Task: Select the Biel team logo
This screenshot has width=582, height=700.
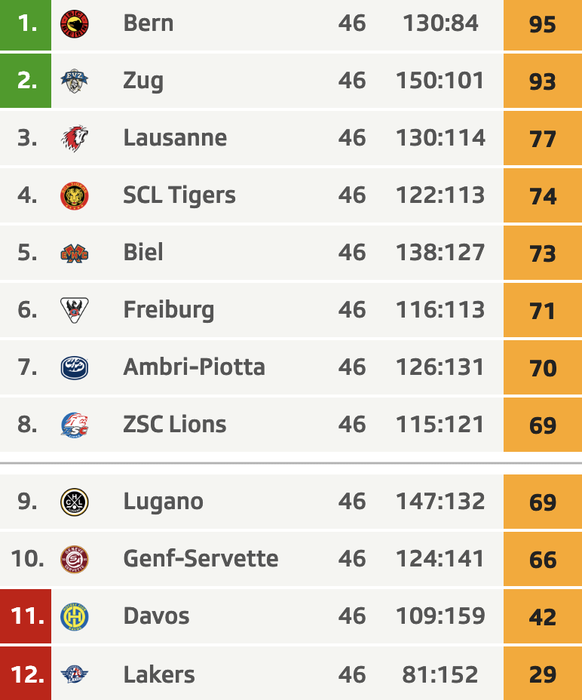Action: click(74, 253)
